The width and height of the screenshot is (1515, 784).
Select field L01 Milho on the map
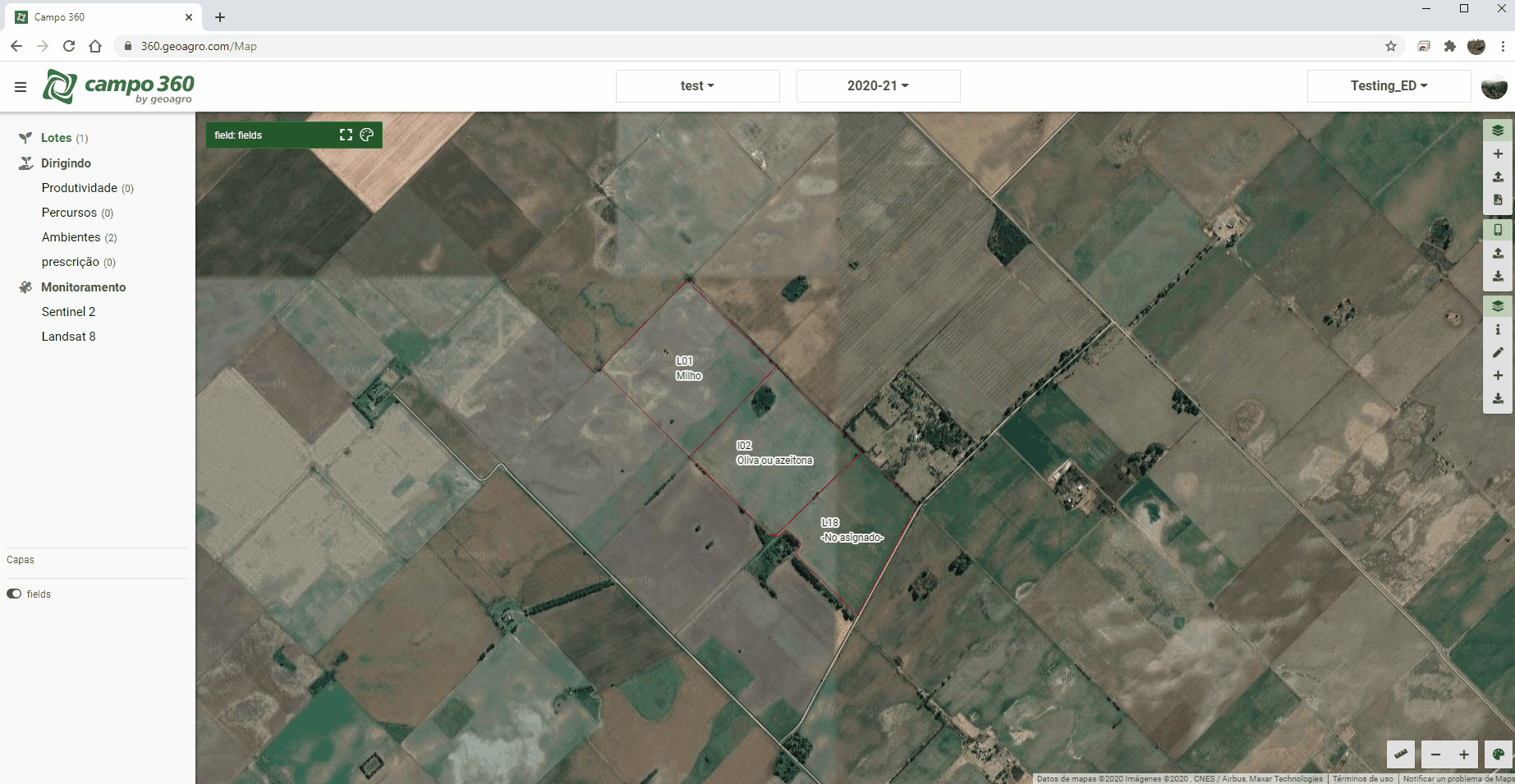[x=688, y=368]
